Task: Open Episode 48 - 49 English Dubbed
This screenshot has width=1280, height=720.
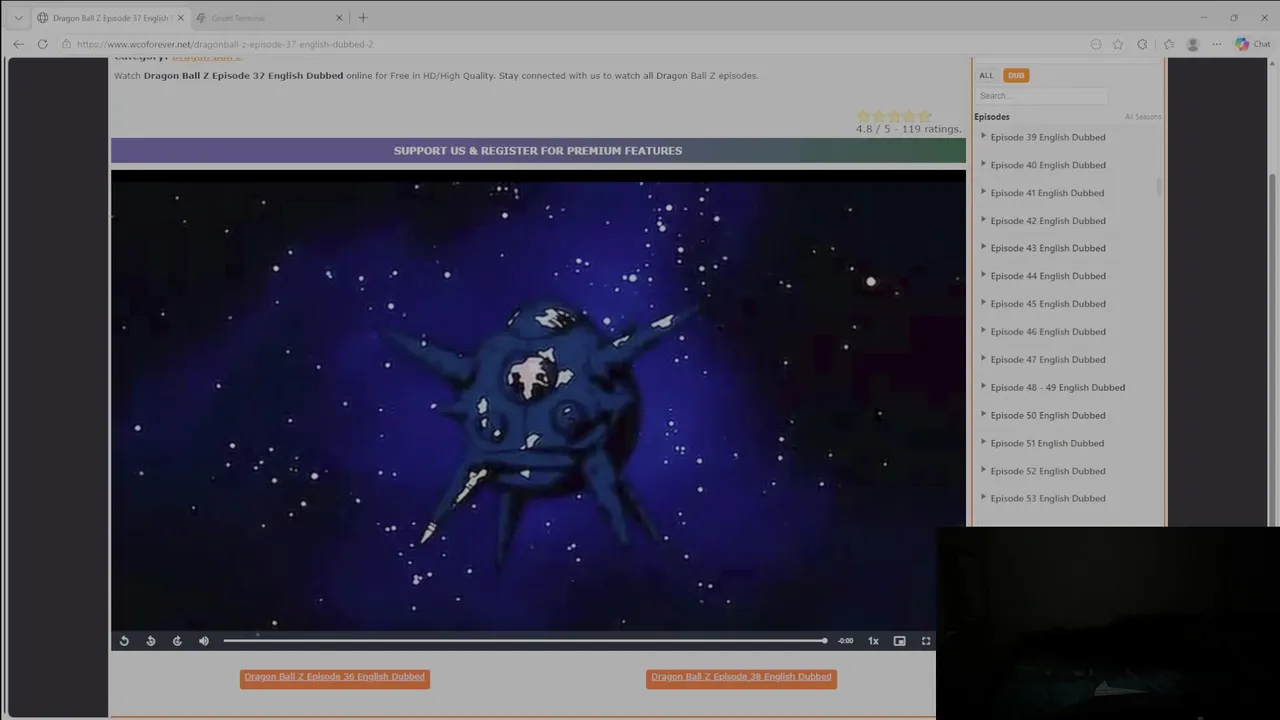Action: (1058, 388)
